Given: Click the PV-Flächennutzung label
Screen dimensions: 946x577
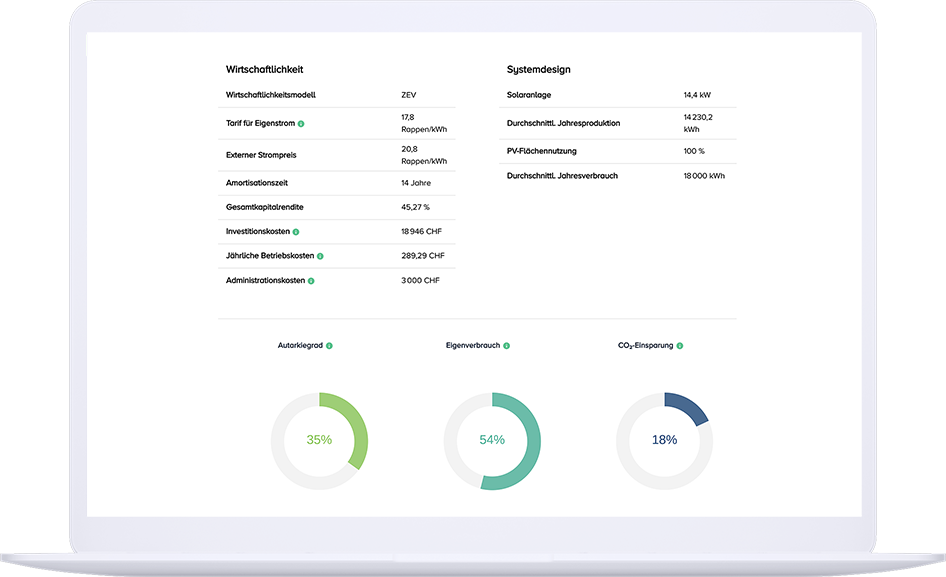Looking at the screenshot, I should pyautogui.click(x=541, y=151).
